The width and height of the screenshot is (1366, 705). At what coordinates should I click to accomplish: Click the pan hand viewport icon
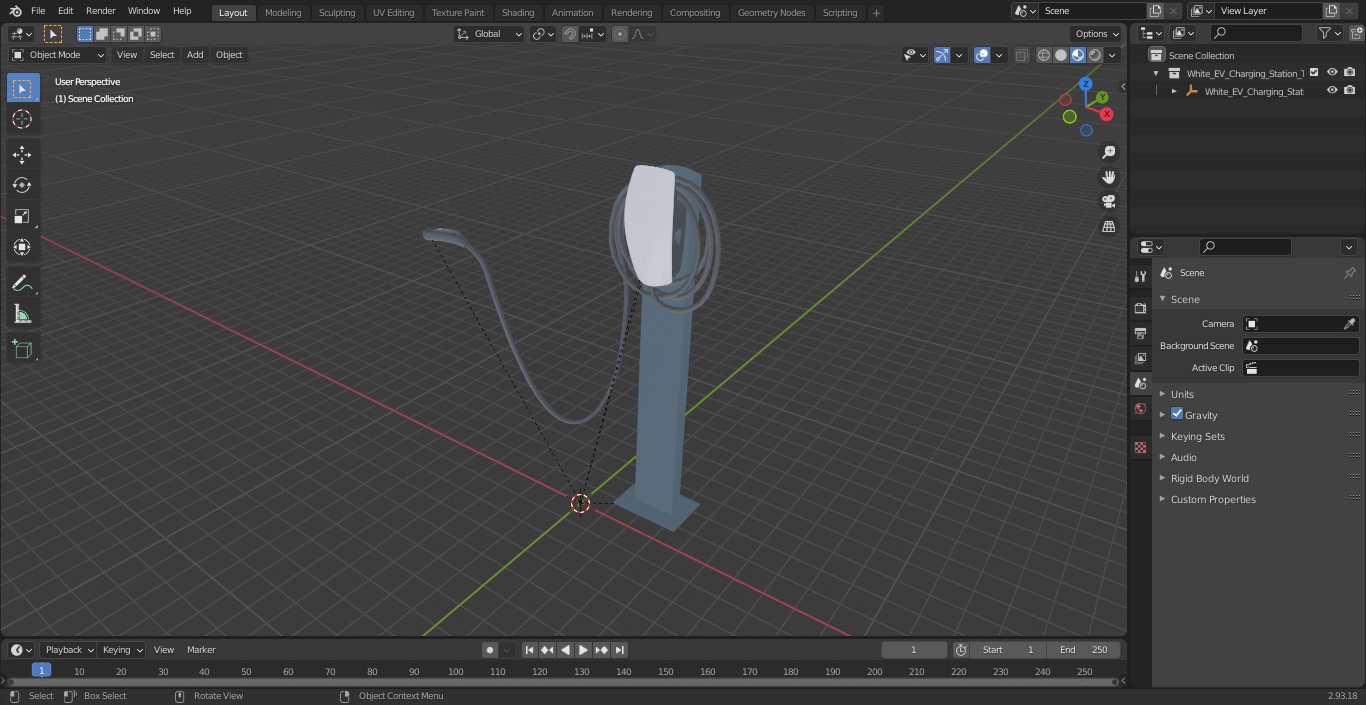click(x=1108, y=177)
